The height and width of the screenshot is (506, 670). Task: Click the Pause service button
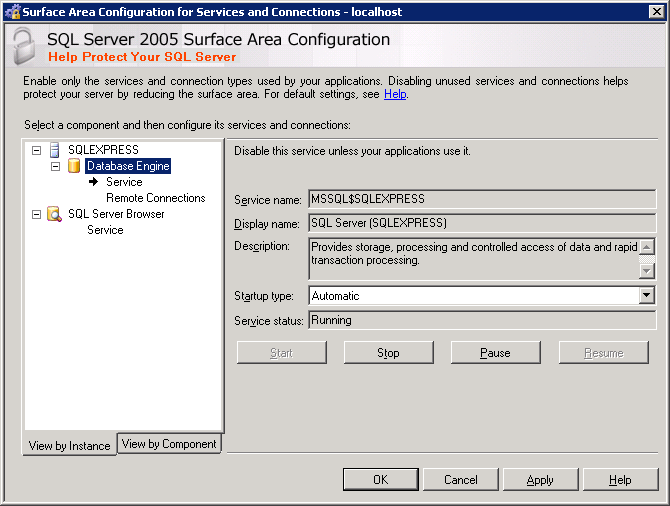[x=495, y=353]
